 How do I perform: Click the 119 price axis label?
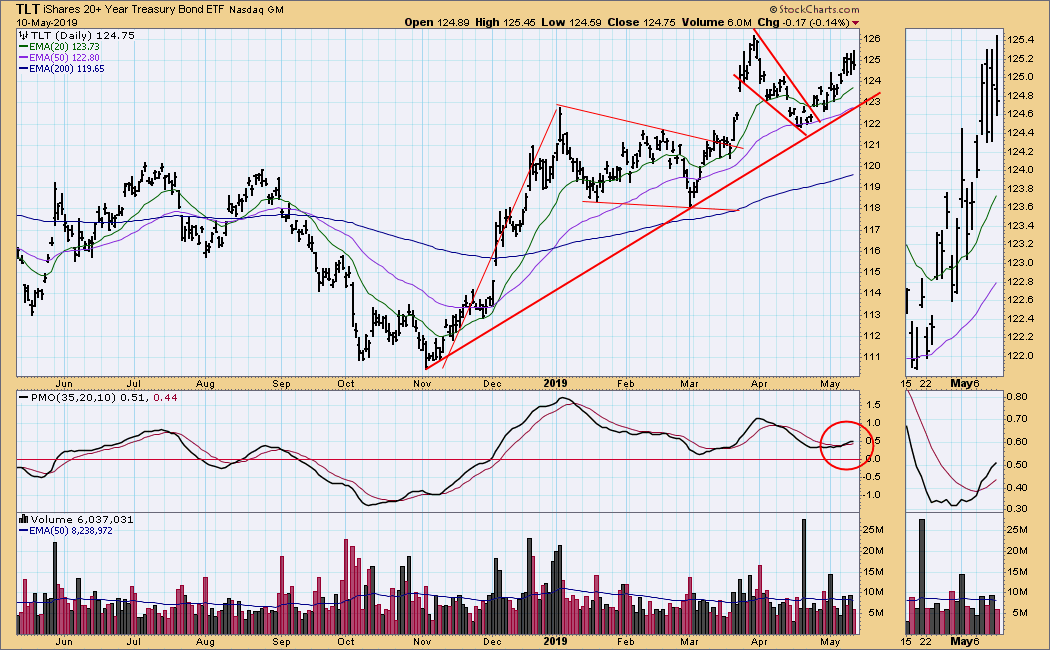(x=872, y=187)
